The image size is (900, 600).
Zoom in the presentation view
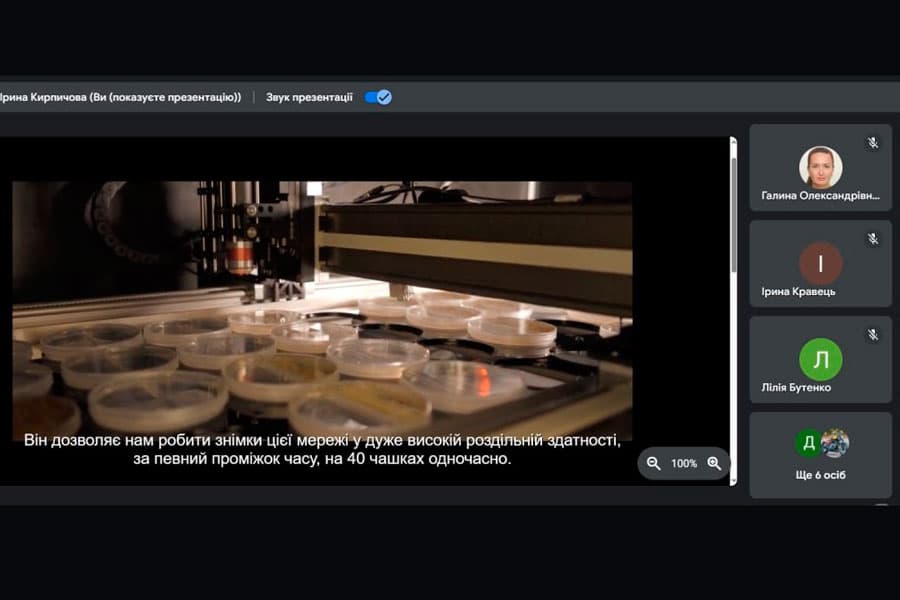[714, 463]
